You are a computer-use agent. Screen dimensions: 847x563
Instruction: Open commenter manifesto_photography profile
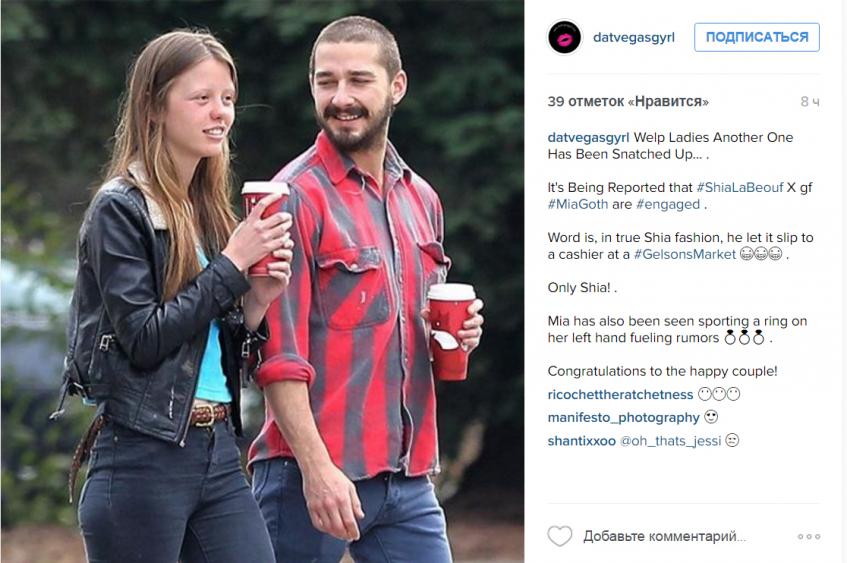pyautogui.click(x=623, y=418)
